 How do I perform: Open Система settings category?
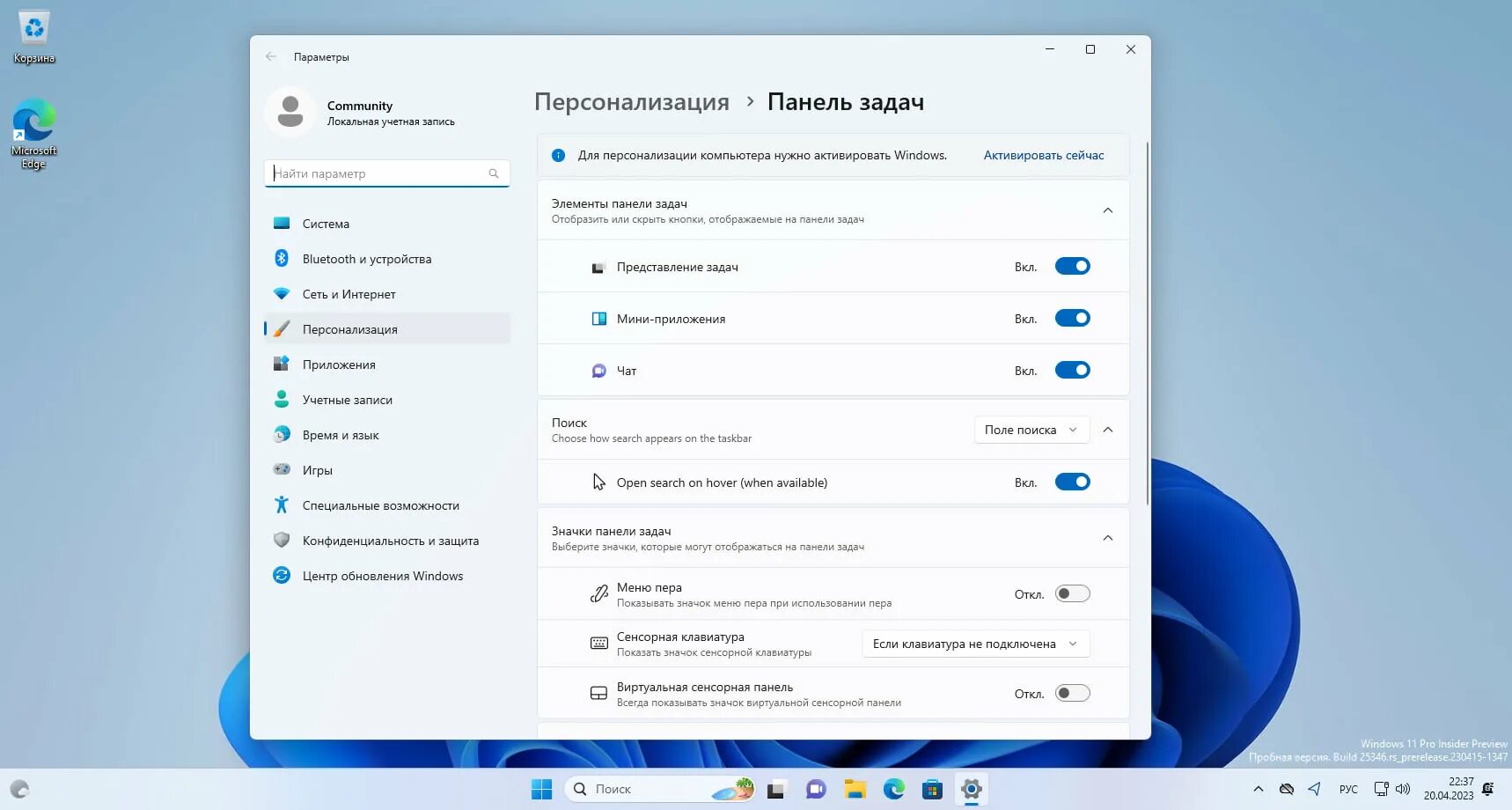point(387,224)
